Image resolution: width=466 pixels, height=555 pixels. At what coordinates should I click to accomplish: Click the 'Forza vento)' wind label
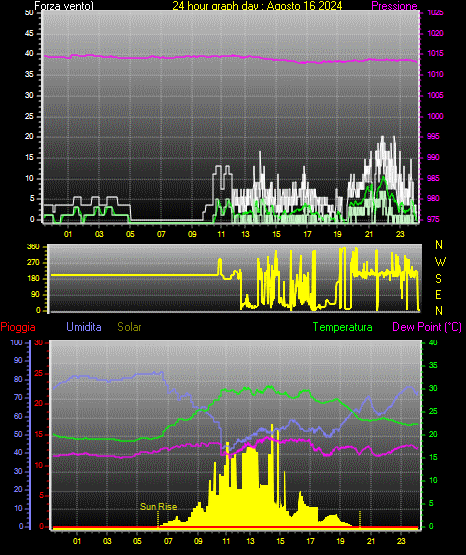pyautogui.click(x=64, y=6)
